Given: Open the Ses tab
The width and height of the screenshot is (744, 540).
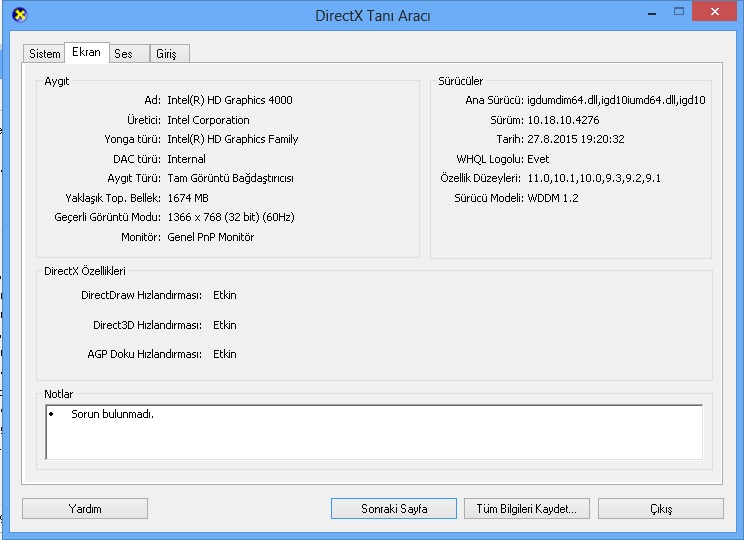Looking at the screenshot, I should point(129,54).
